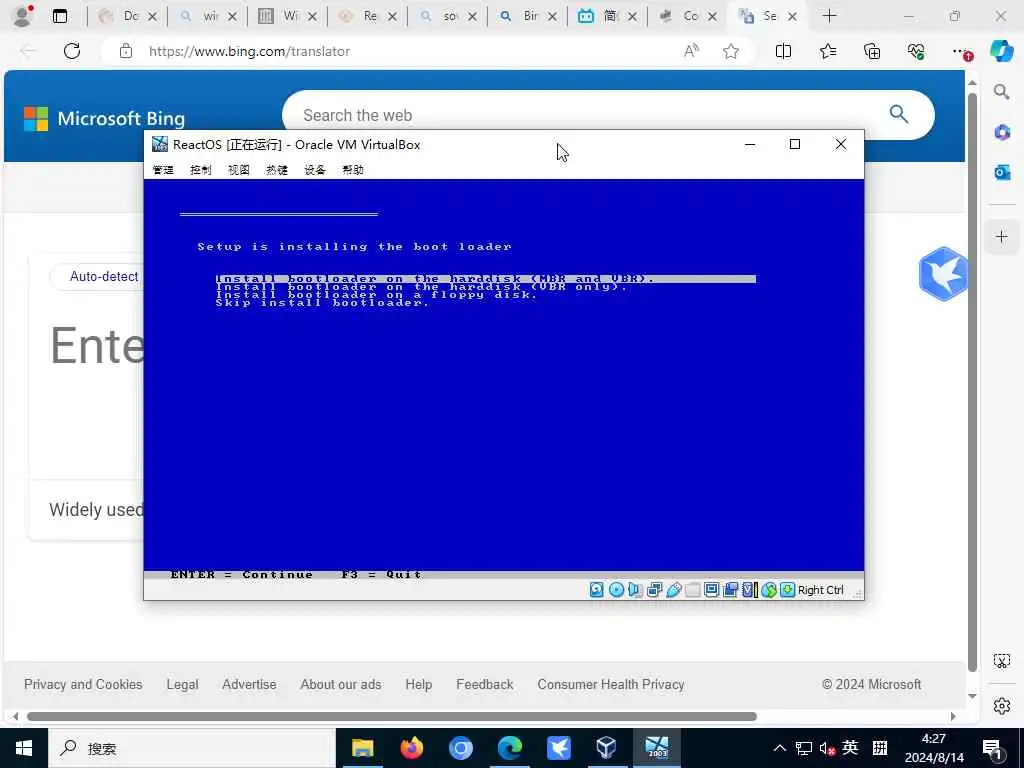Screen dimensions: 1024x768
Task: Toggle Edge split screen icon
Action: coord(783,51)
